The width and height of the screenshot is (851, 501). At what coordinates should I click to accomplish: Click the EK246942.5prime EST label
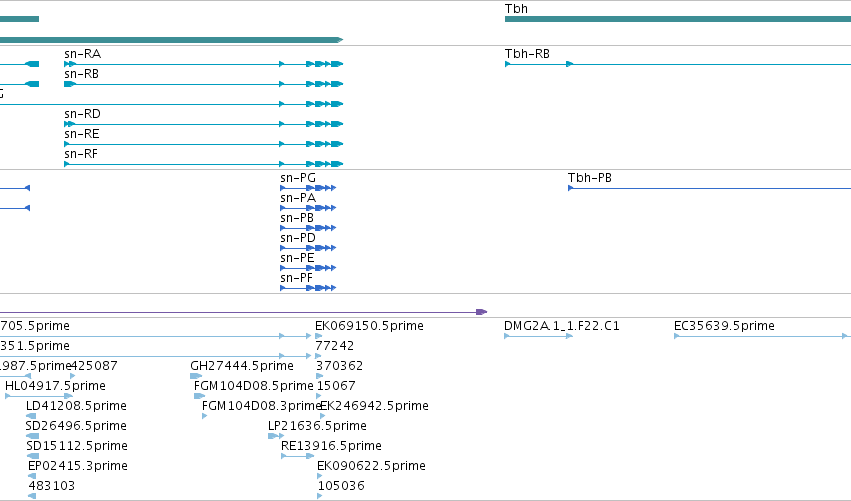(374, 406)
